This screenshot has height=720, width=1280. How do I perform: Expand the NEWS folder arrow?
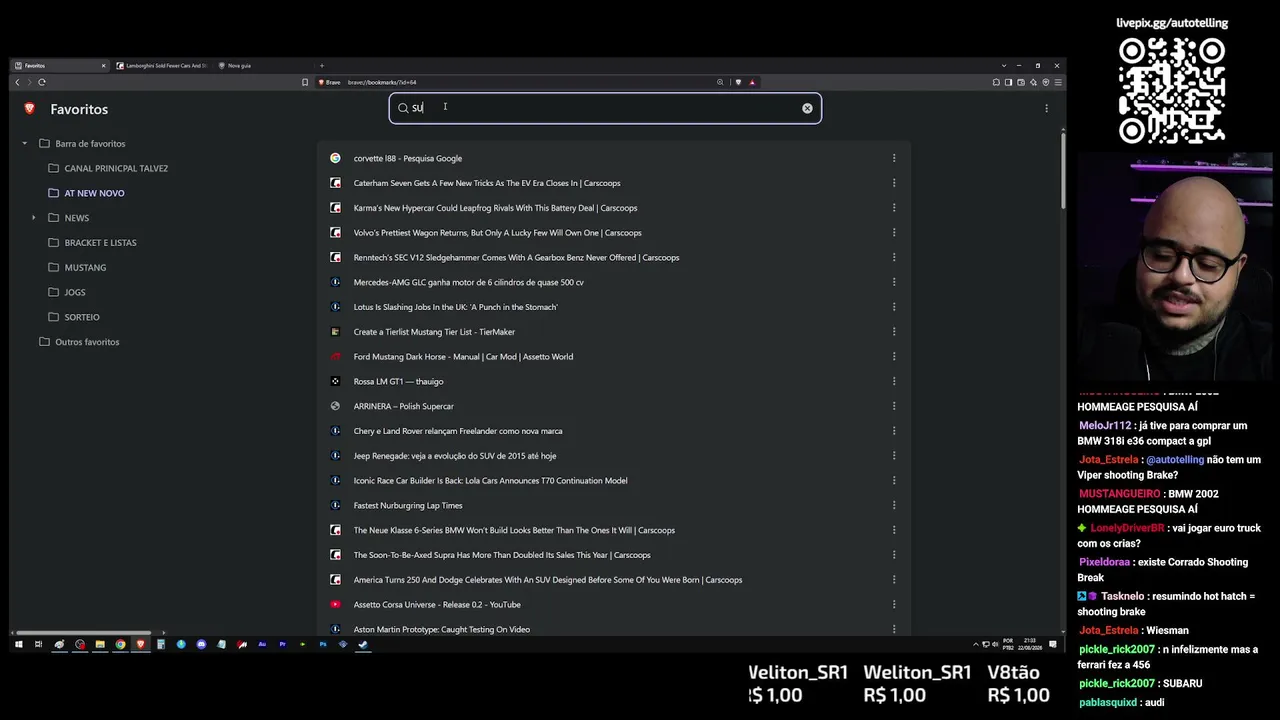[34, 218]
